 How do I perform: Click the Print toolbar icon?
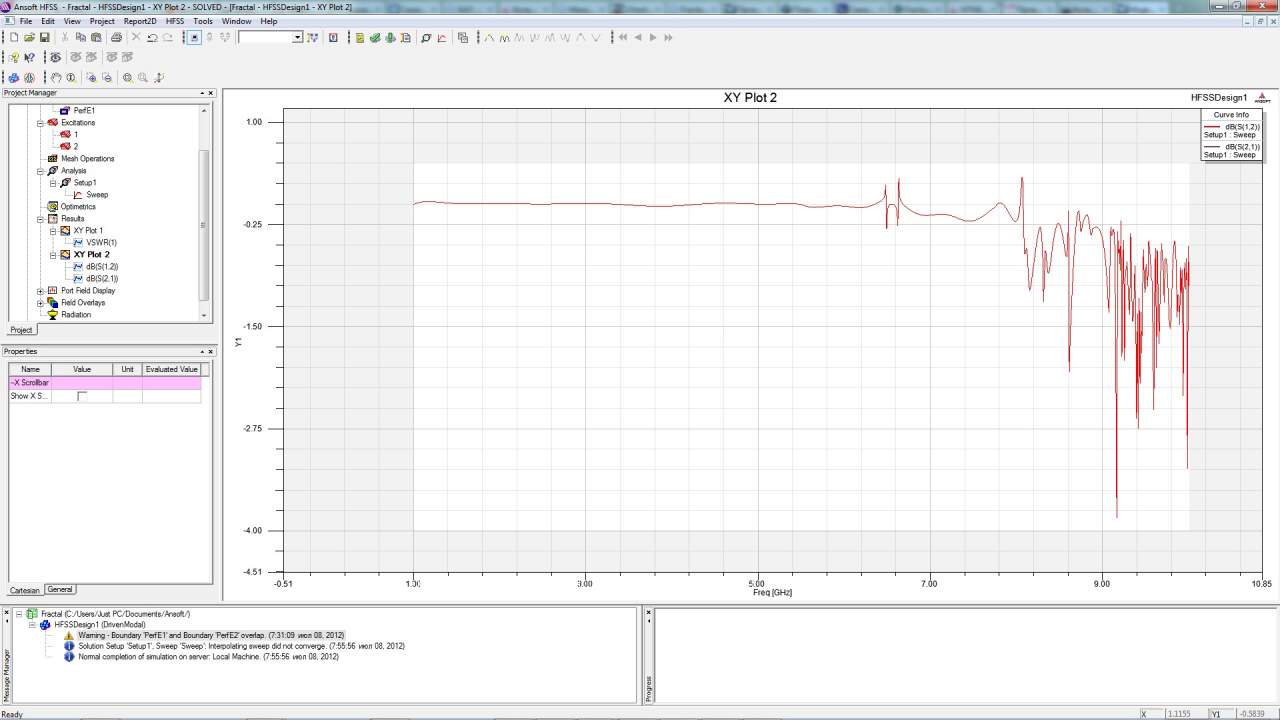tap(116, 38)
